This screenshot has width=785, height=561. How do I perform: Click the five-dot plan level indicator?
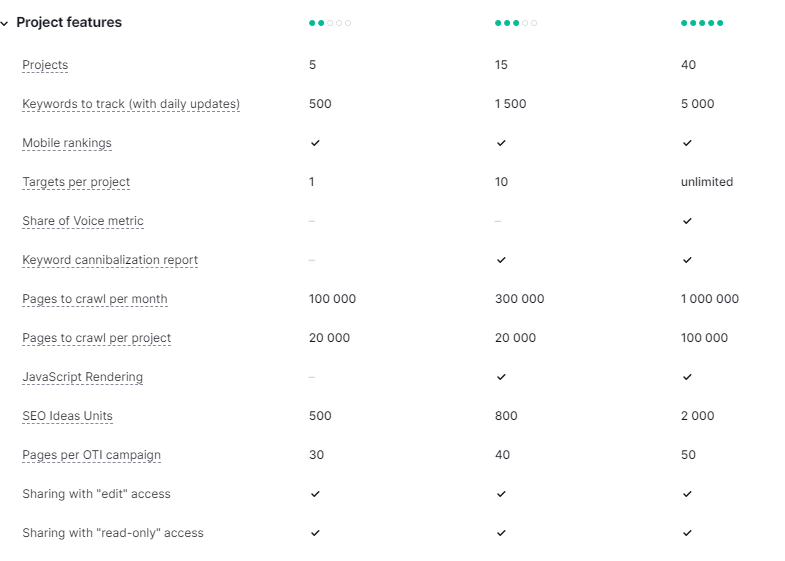tap(702, 23)
